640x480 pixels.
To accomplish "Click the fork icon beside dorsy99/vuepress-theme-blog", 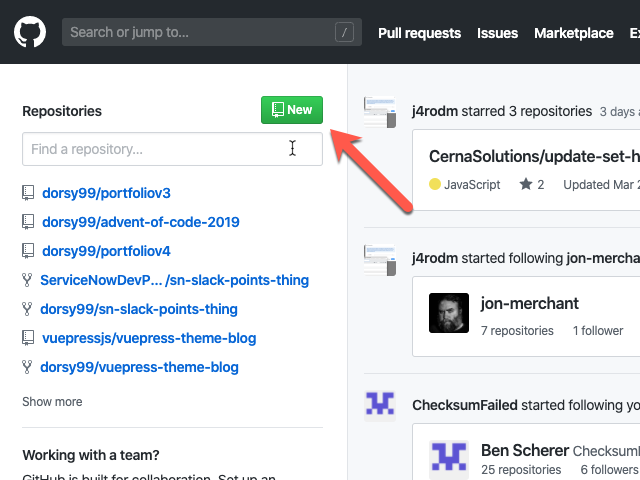I will [x=27, y=367].
